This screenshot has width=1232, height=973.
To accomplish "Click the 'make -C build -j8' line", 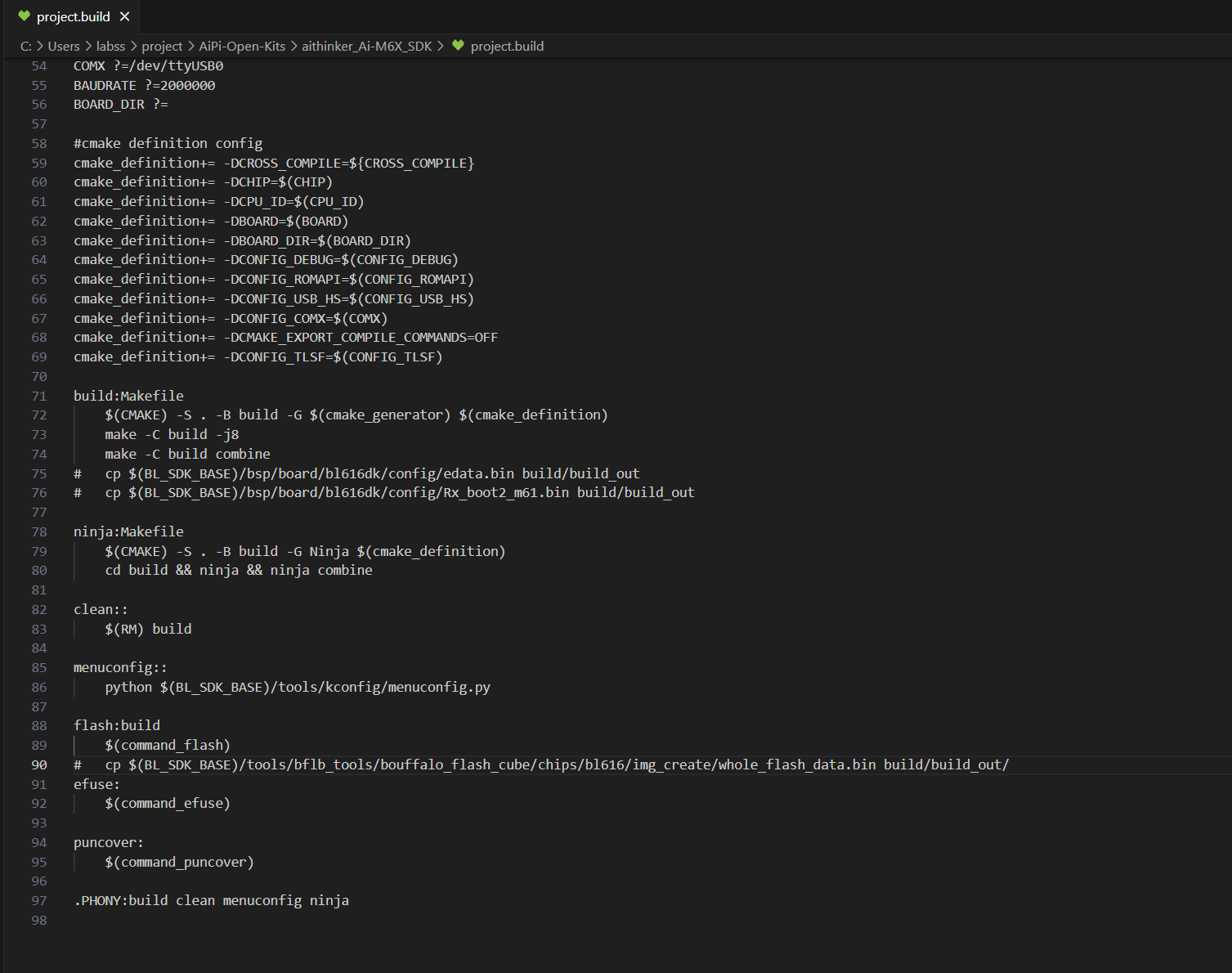I will click(172, 435).
